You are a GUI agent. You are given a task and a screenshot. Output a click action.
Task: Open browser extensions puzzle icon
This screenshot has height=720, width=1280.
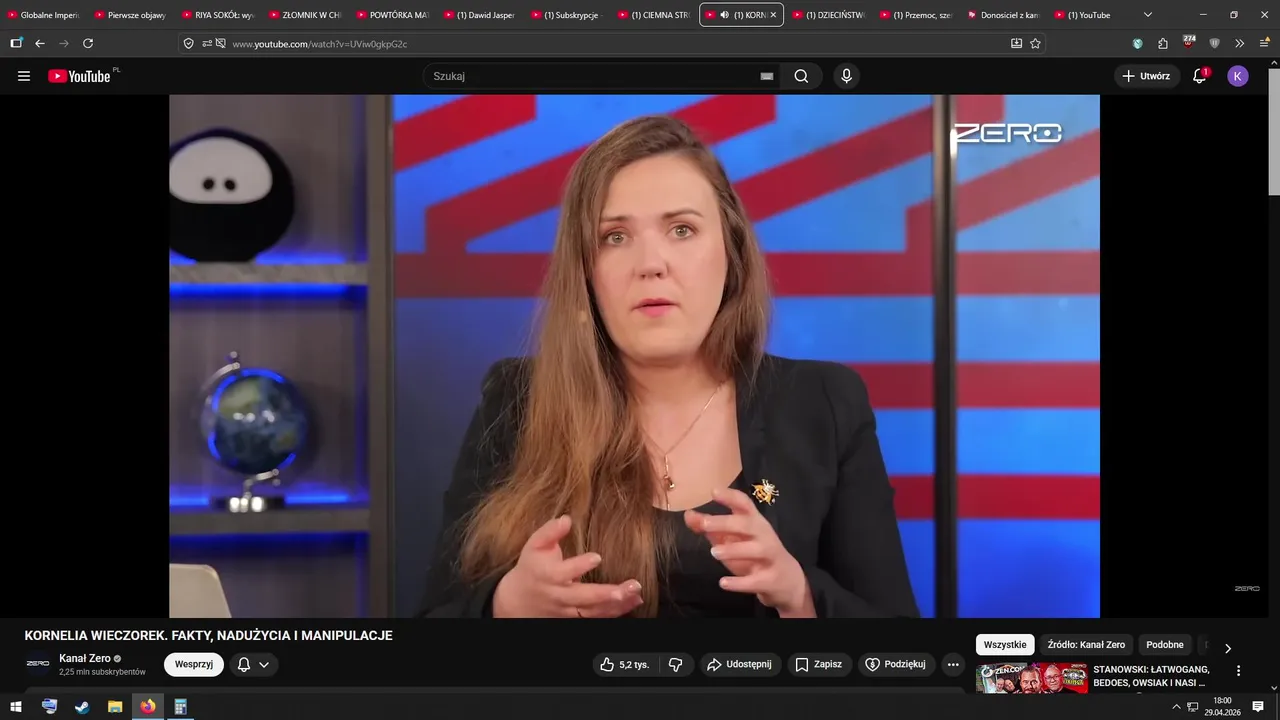point(1163,43)
